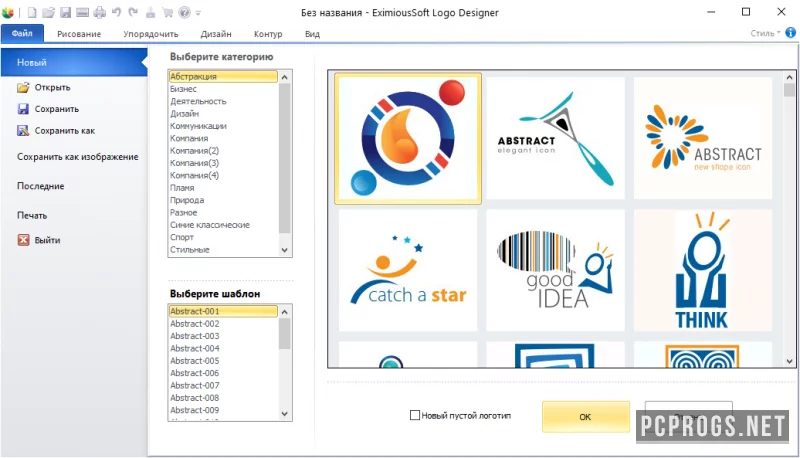Switch to the Вид tab
Image resolution: width=800 pixels, height=458 pixels.
(x=312, y=34)
